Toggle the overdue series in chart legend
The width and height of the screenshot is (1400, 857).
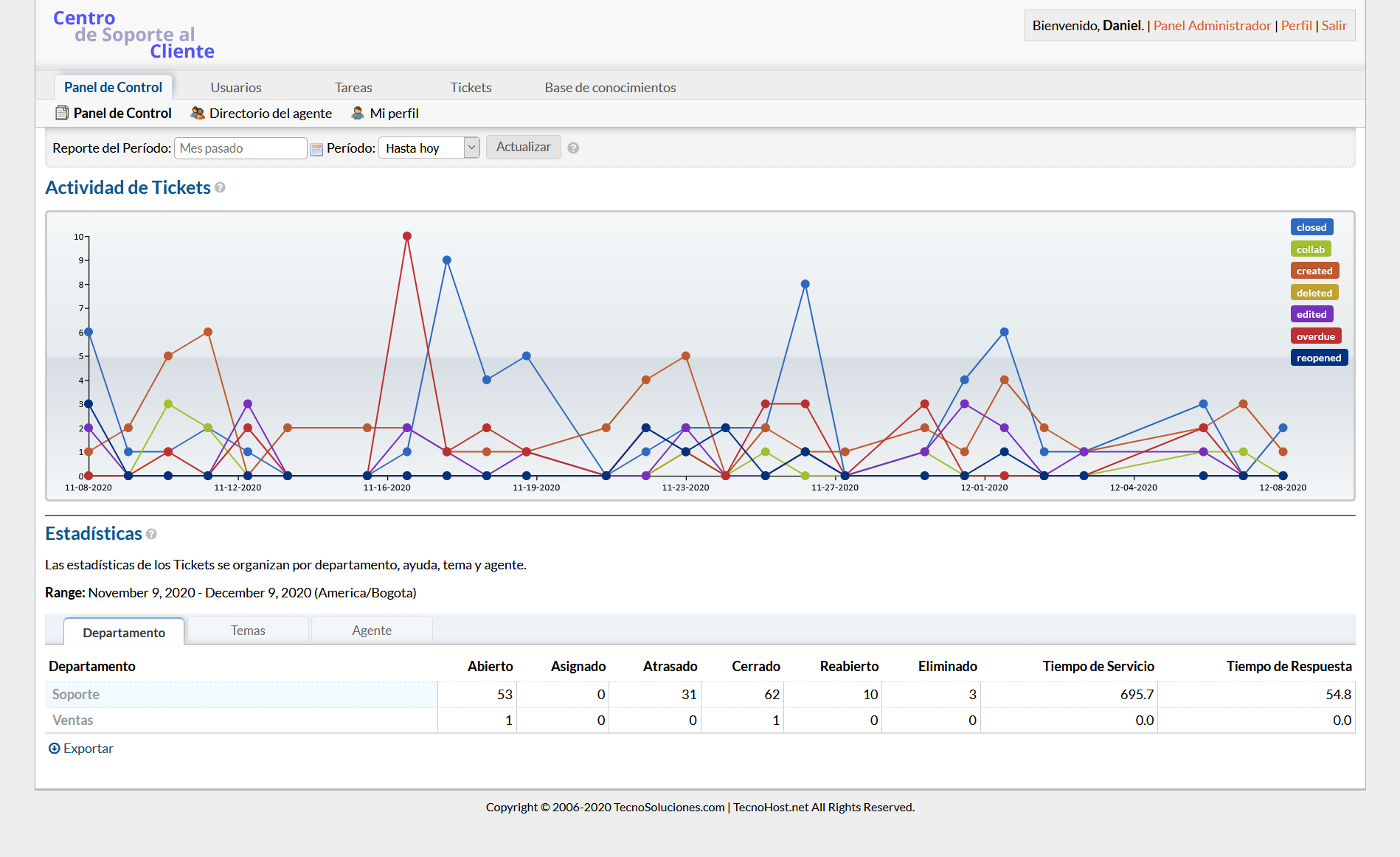(1315, 336)
